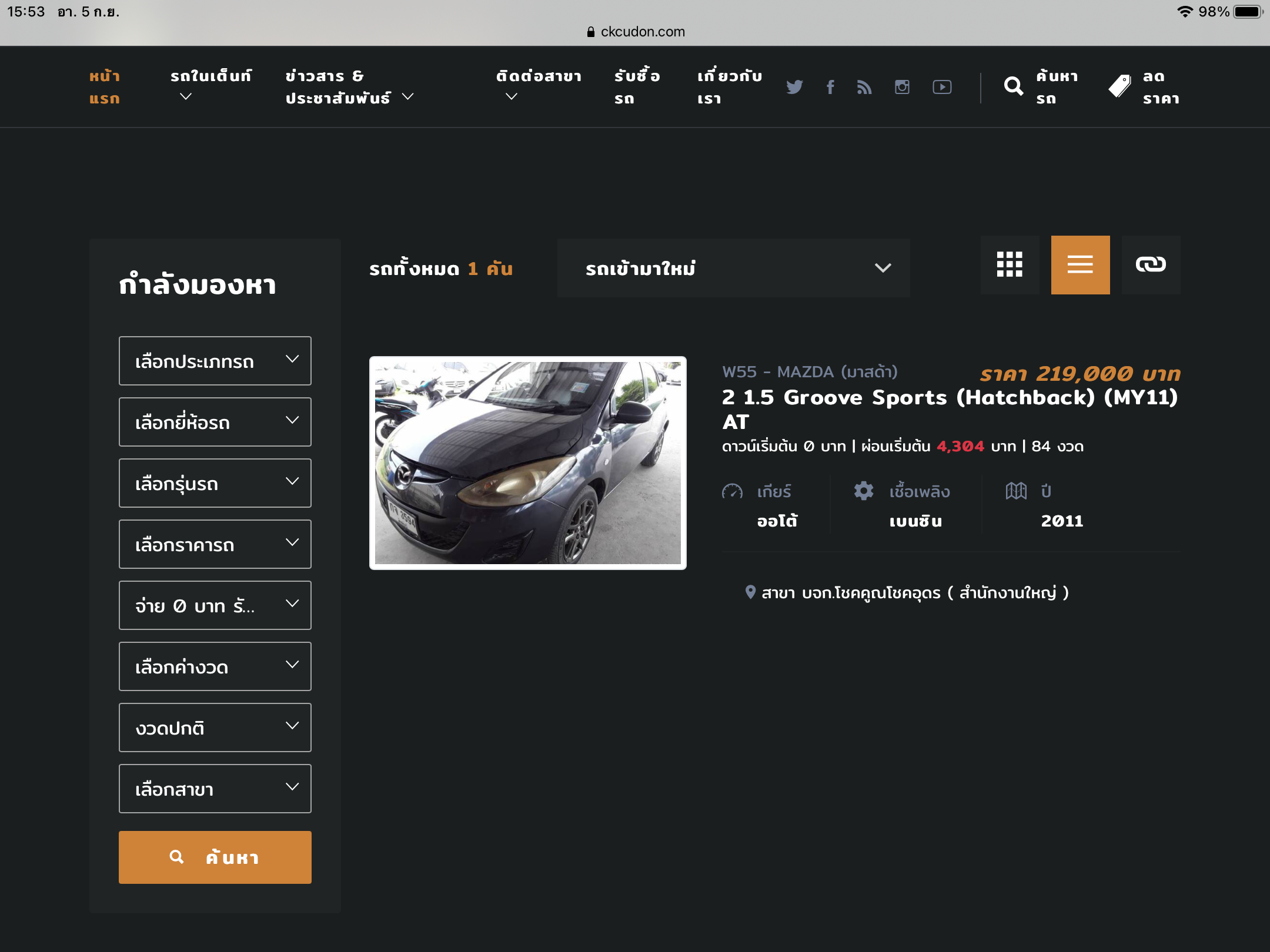1270x952 pixels.
Task: Open the YouTube icon link
Action: (x=942, y=87)
